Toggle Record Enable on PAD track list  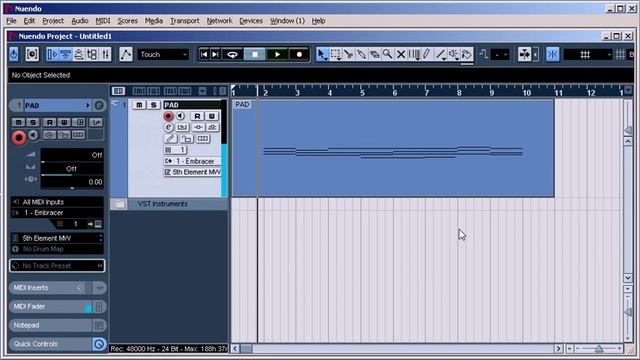pyautogui.click(x=168, y=116)
